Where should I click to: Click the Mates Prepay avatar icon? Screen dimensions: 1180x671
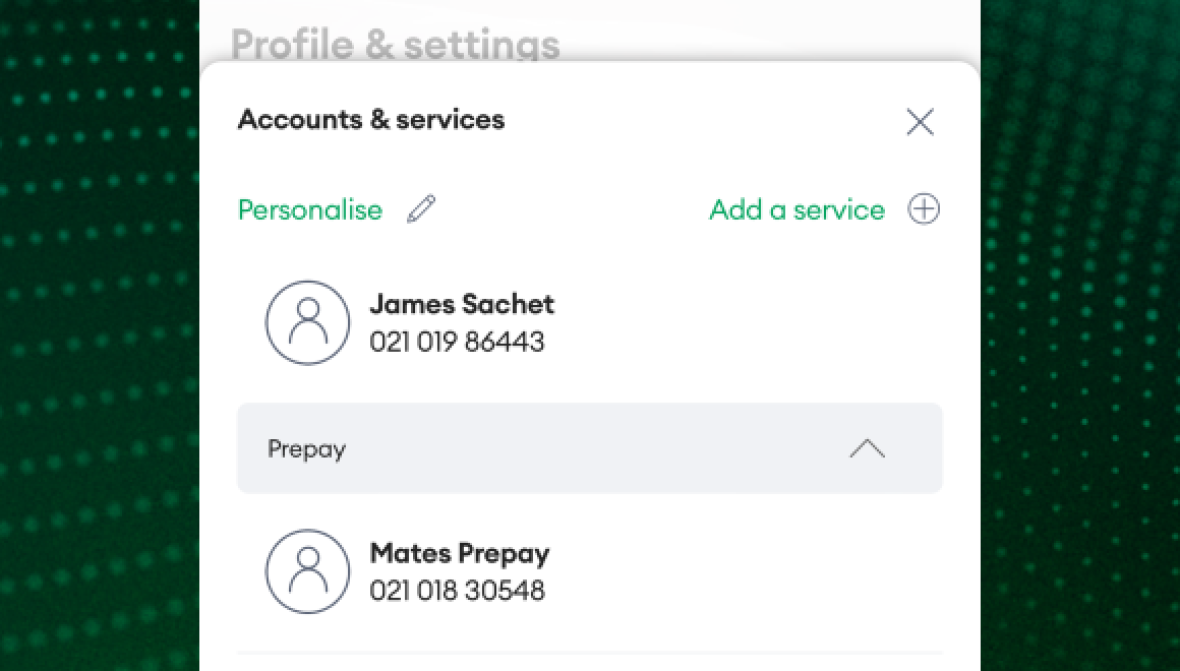tap(307, 571)
